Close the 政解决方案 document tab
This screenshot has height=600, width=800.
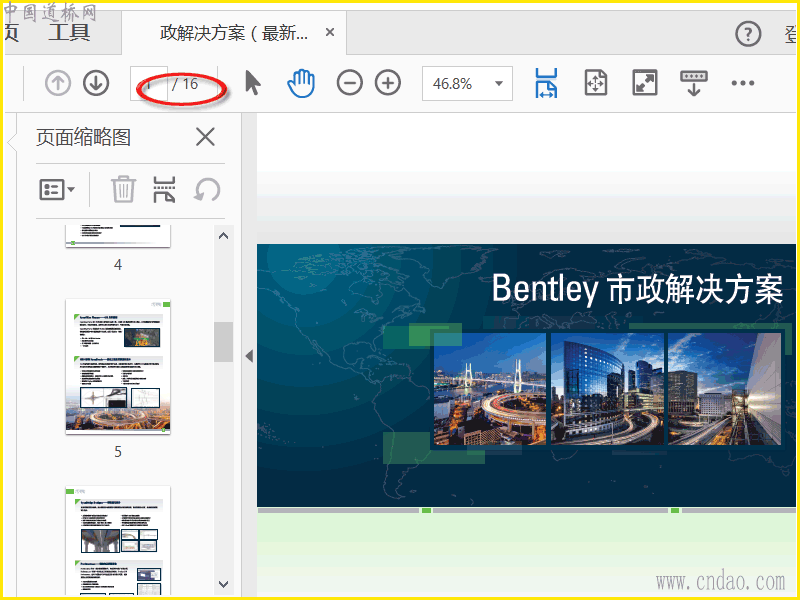coord(330,33)
